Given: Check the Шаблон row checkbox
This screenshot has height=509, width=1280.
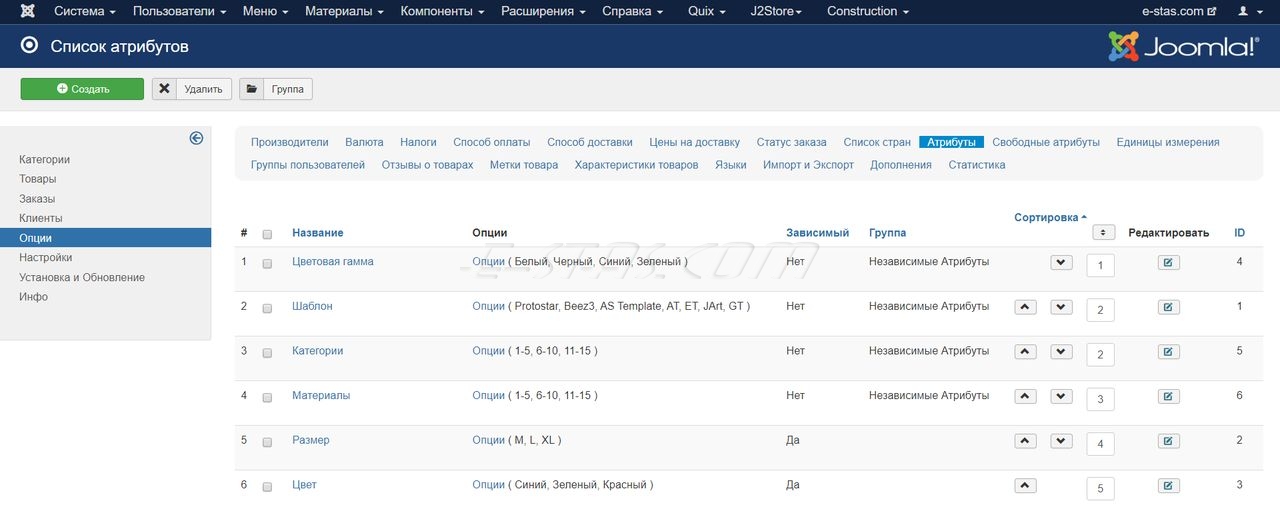Looking at the screenshot, I should [267, 309].
